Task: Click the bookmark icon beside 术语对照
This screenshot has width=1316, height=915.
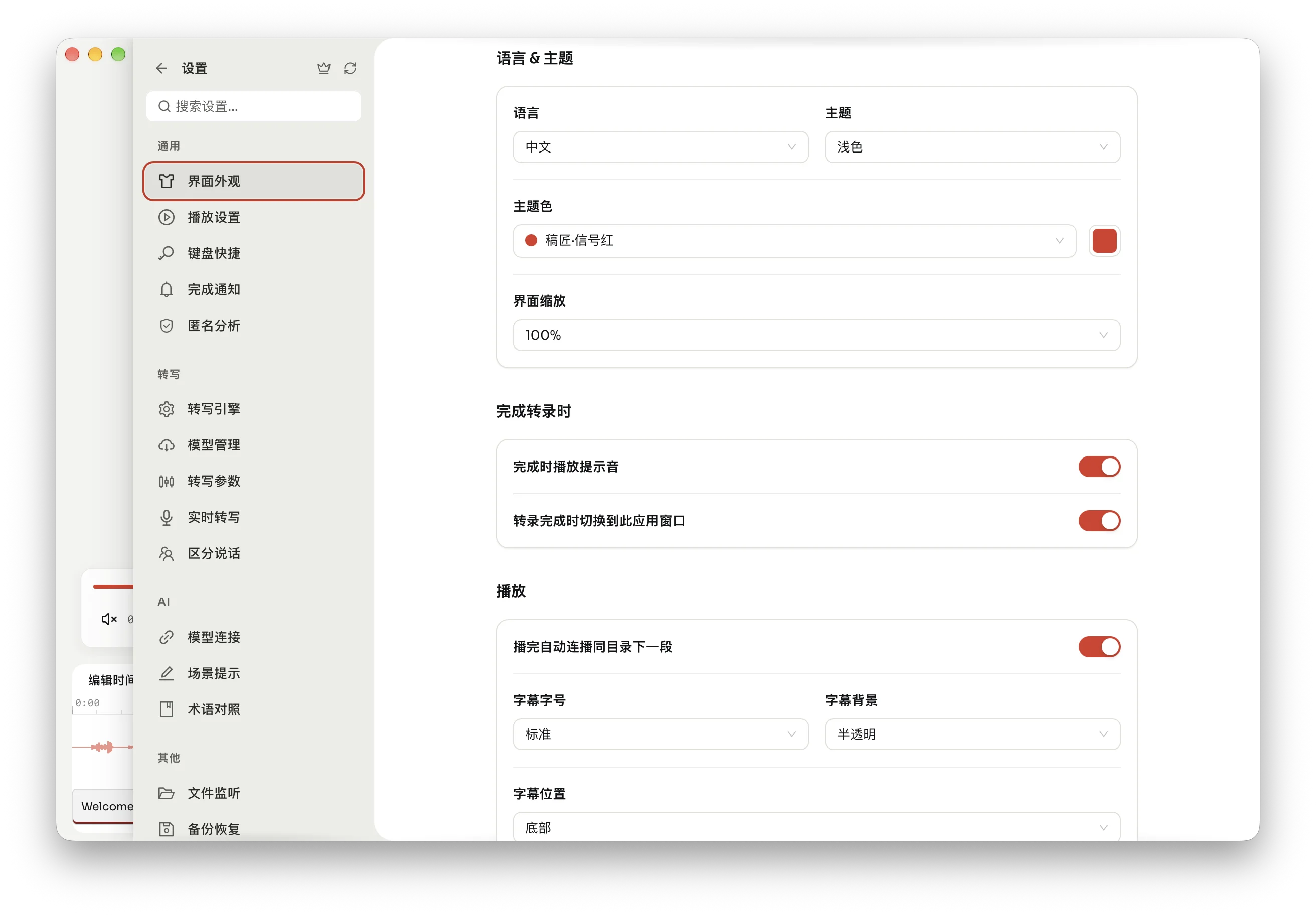Action: [166, 709]
